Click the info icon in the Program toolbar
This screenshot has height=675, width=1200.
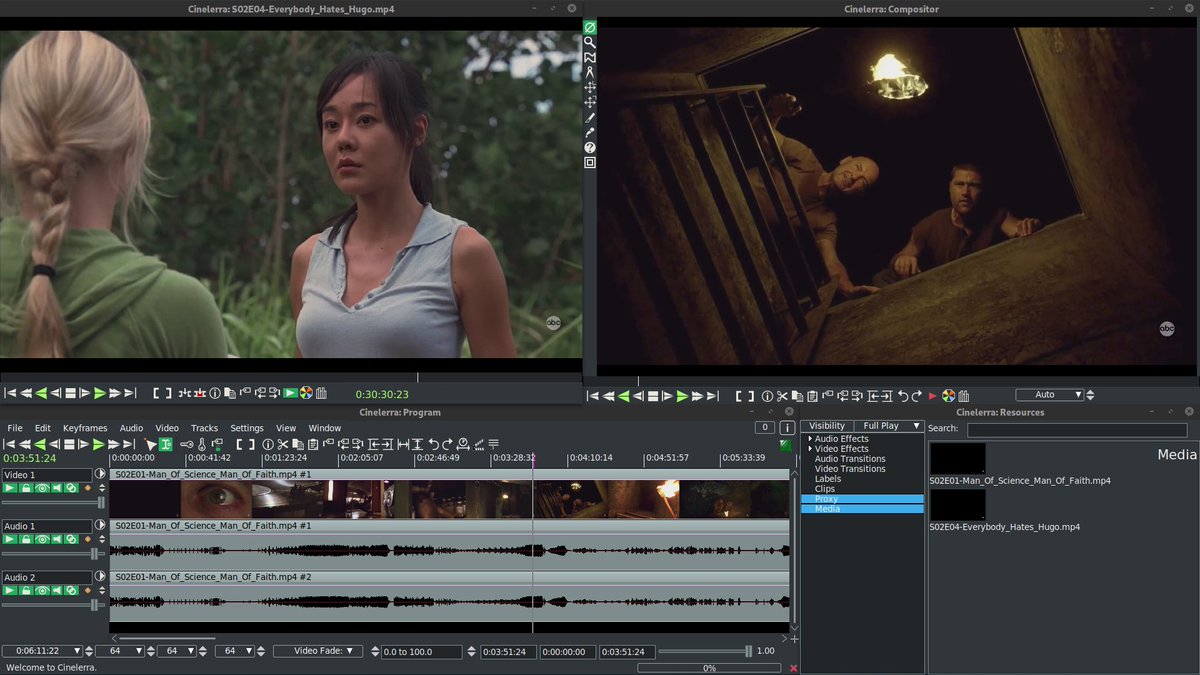coord(268,444)
